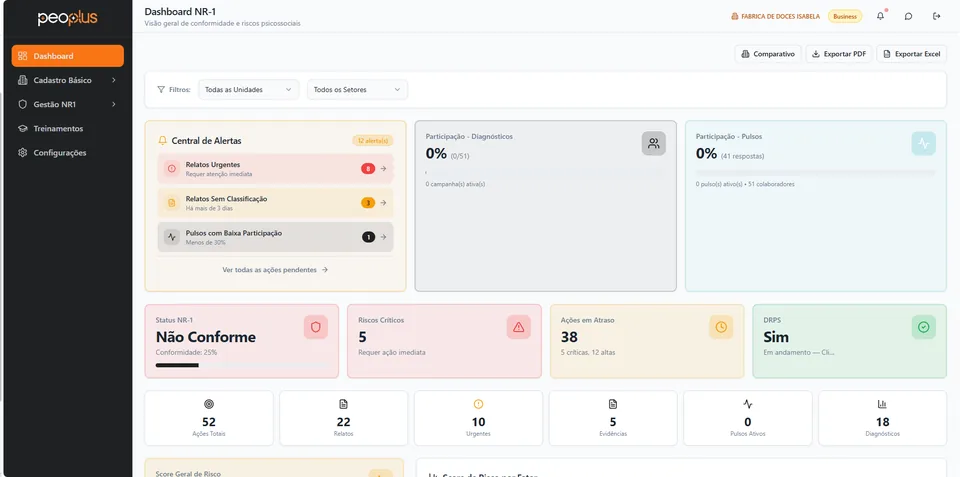This screenshot has width=960, height=477.
Task: Click the 10 Urgentes value
Action: point(478,422)
